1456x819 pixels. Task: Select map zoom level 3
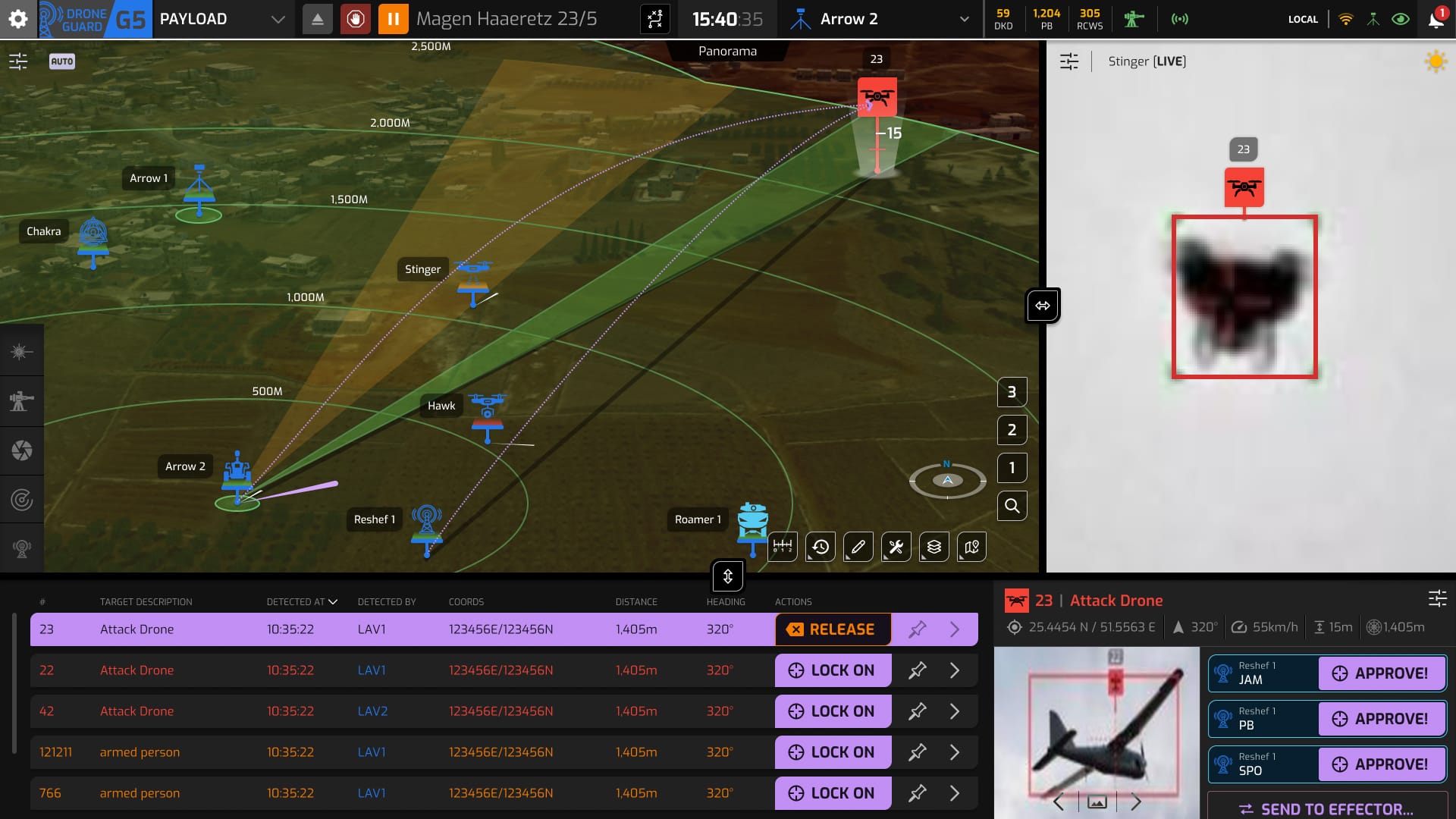[x=1012, y=392]
